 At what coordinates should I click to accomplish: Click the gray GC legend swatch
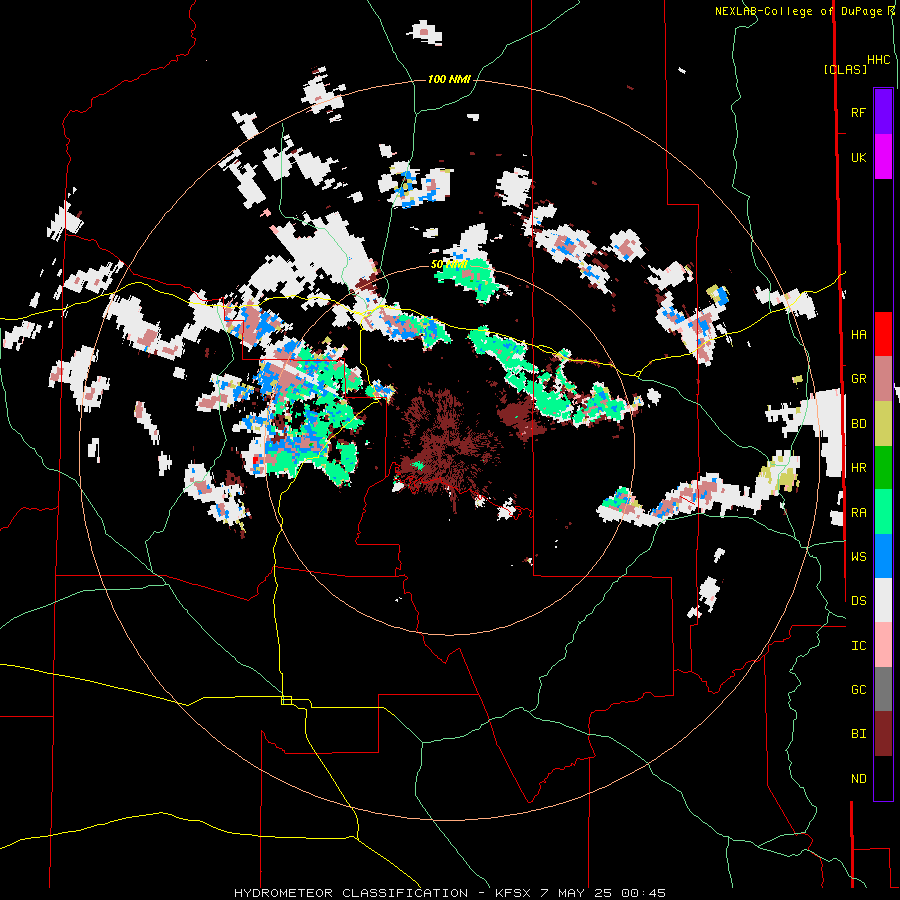point(883,689)
